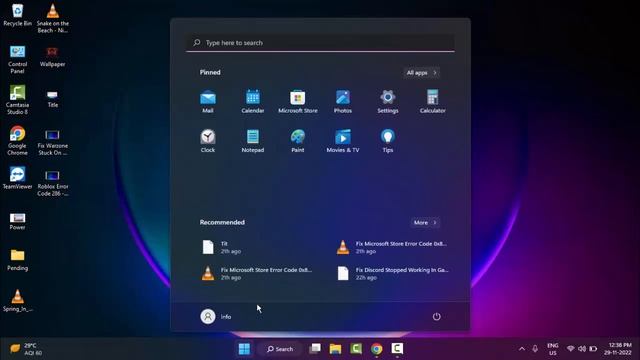Open the VLC video recommended below the Tit file
Viewport: 640px width, 360px height.
click(x=257, y=273)
